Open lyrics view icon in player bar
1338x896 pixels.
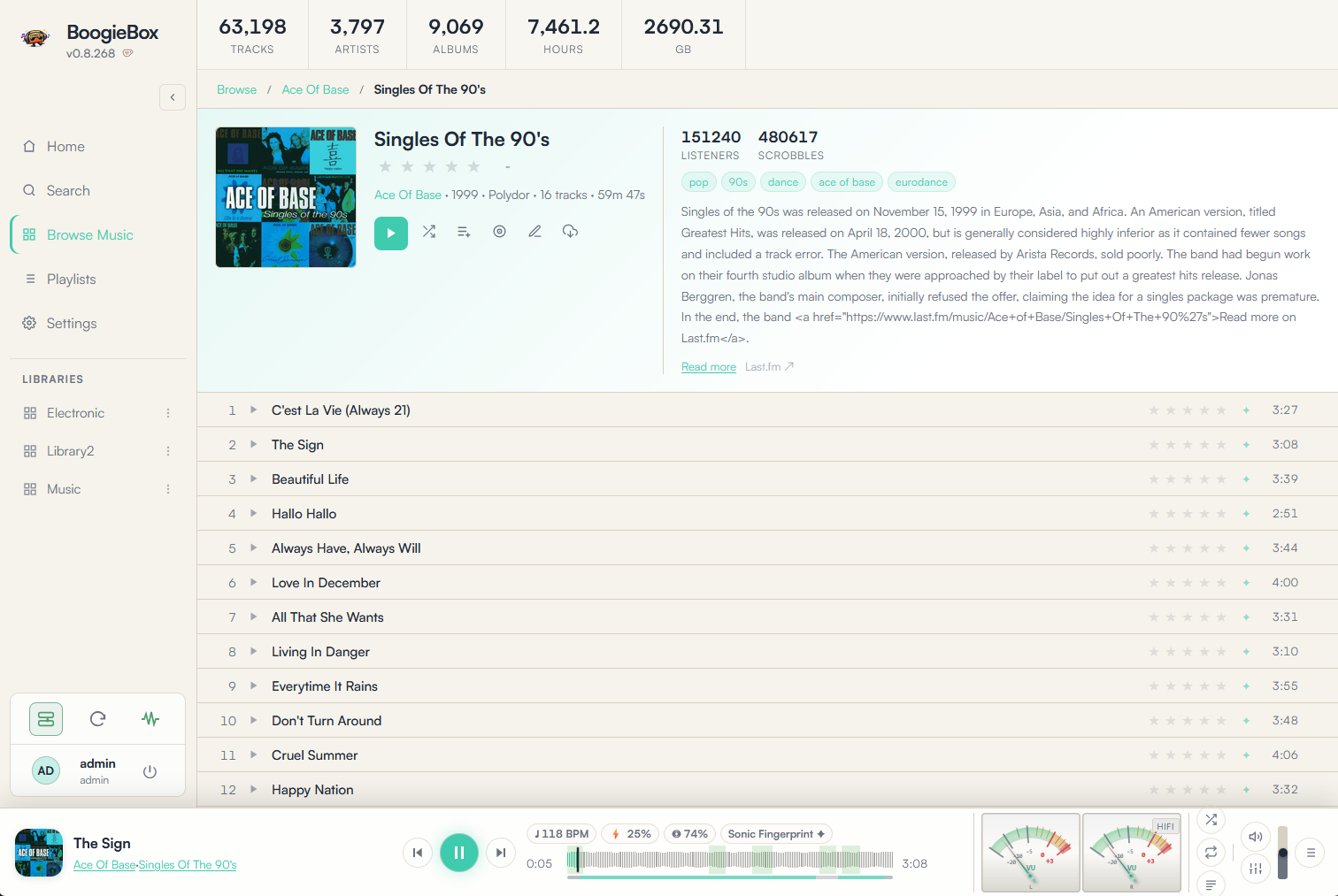point(1211,885)
